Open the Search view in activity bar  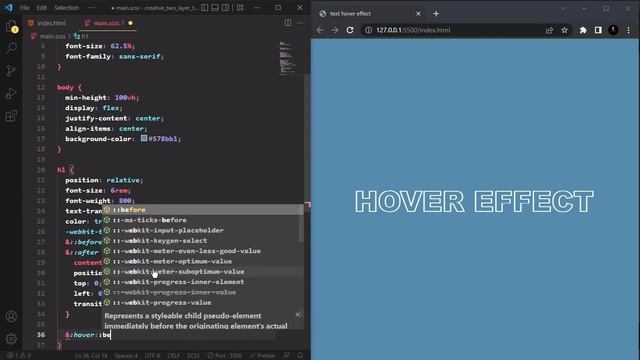11,48
